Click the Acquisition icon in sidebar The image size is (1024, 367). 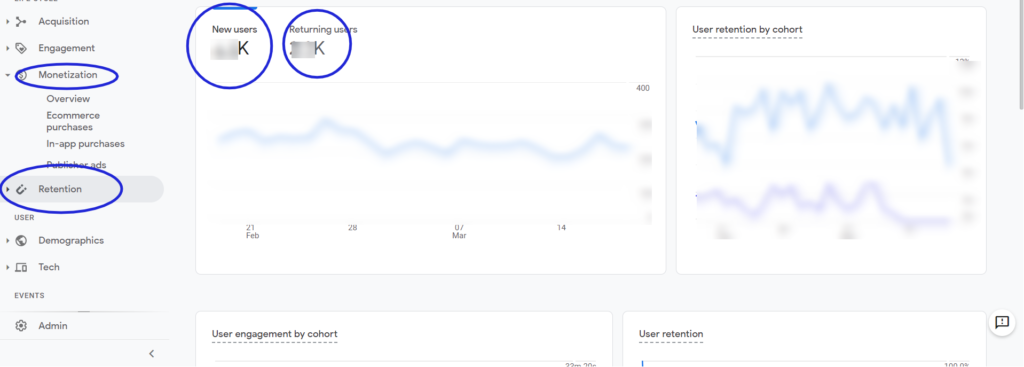(x=21, y=22)
